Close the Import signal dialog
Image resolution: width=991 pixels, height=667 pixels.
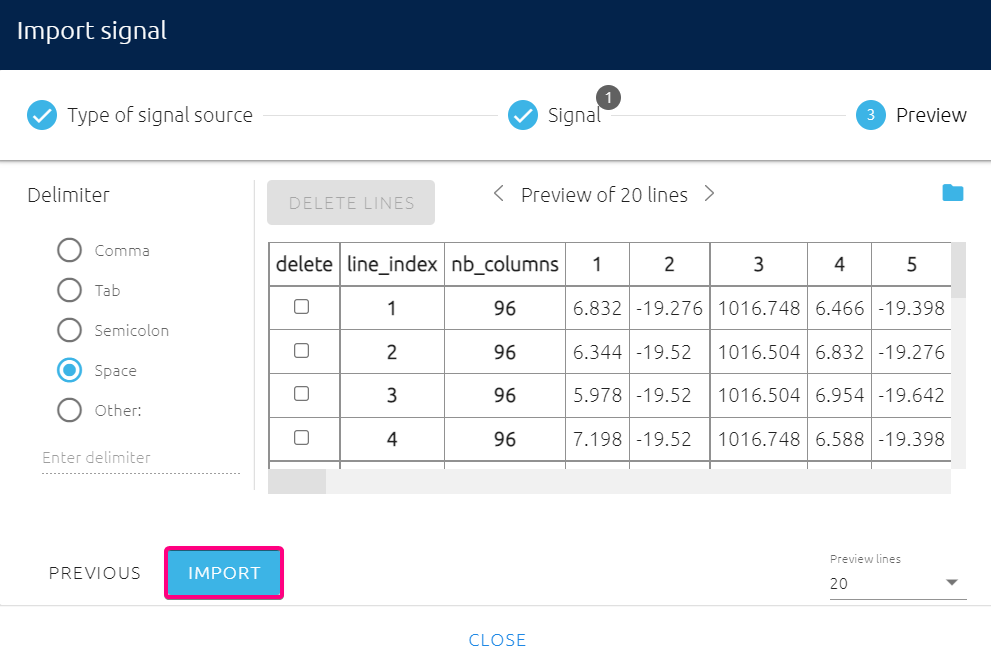497,640
